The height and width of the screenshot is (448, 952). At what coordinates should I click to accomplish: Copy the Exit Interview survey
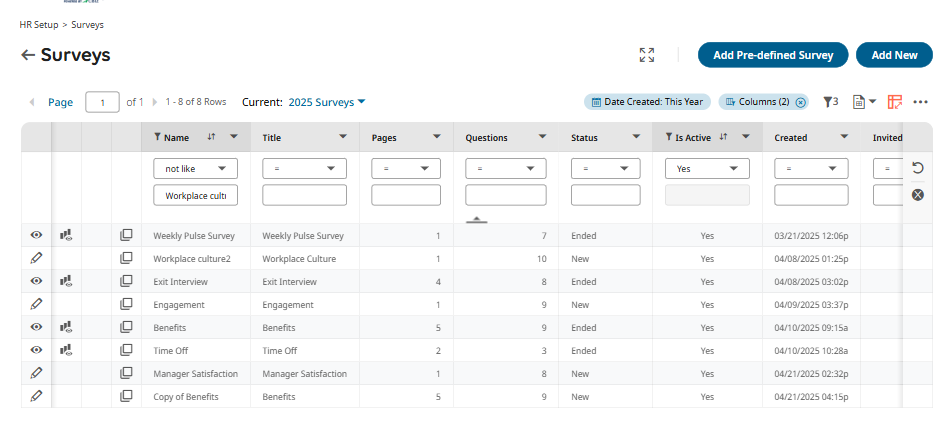126,281
